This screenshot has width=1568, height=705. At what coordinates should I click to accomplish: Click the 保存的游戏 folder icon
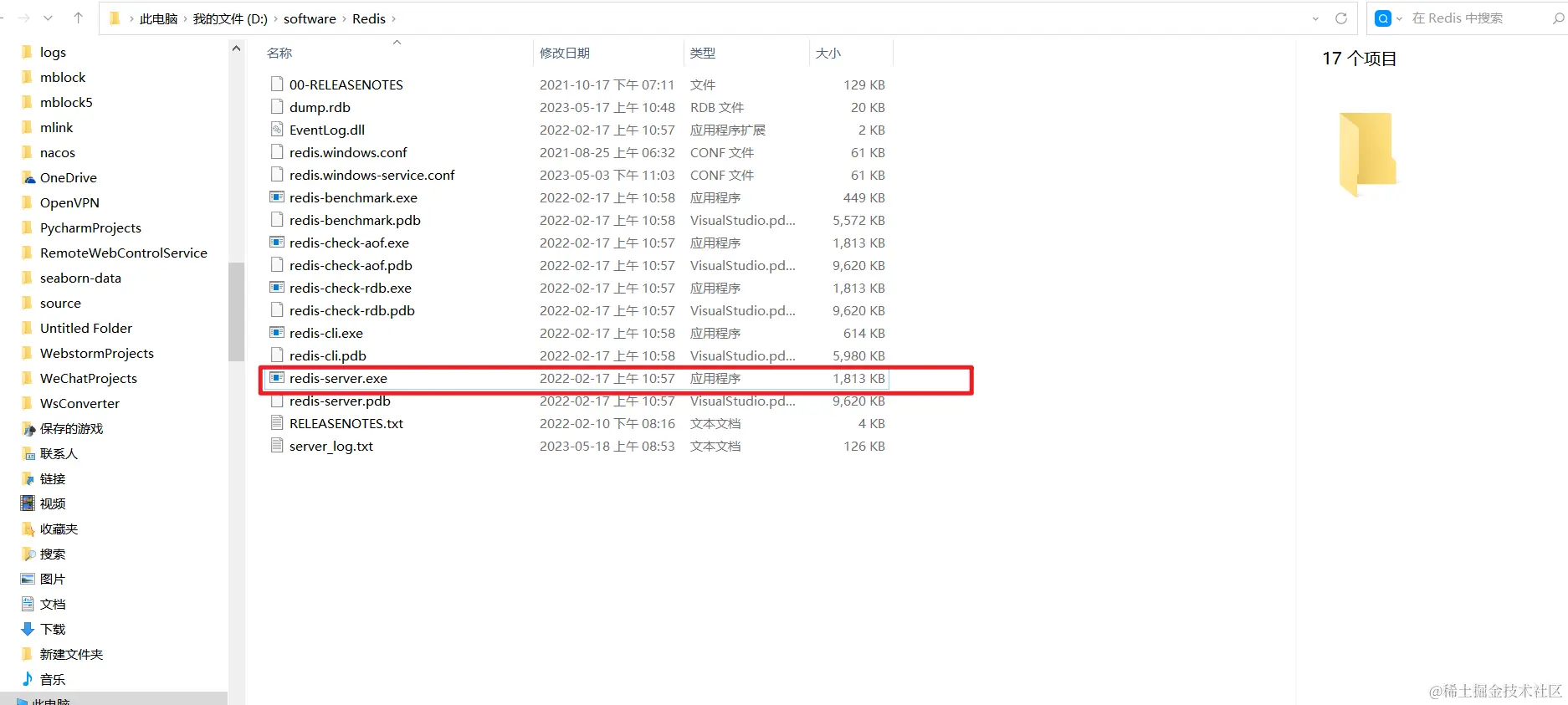[x=28, y=428]
